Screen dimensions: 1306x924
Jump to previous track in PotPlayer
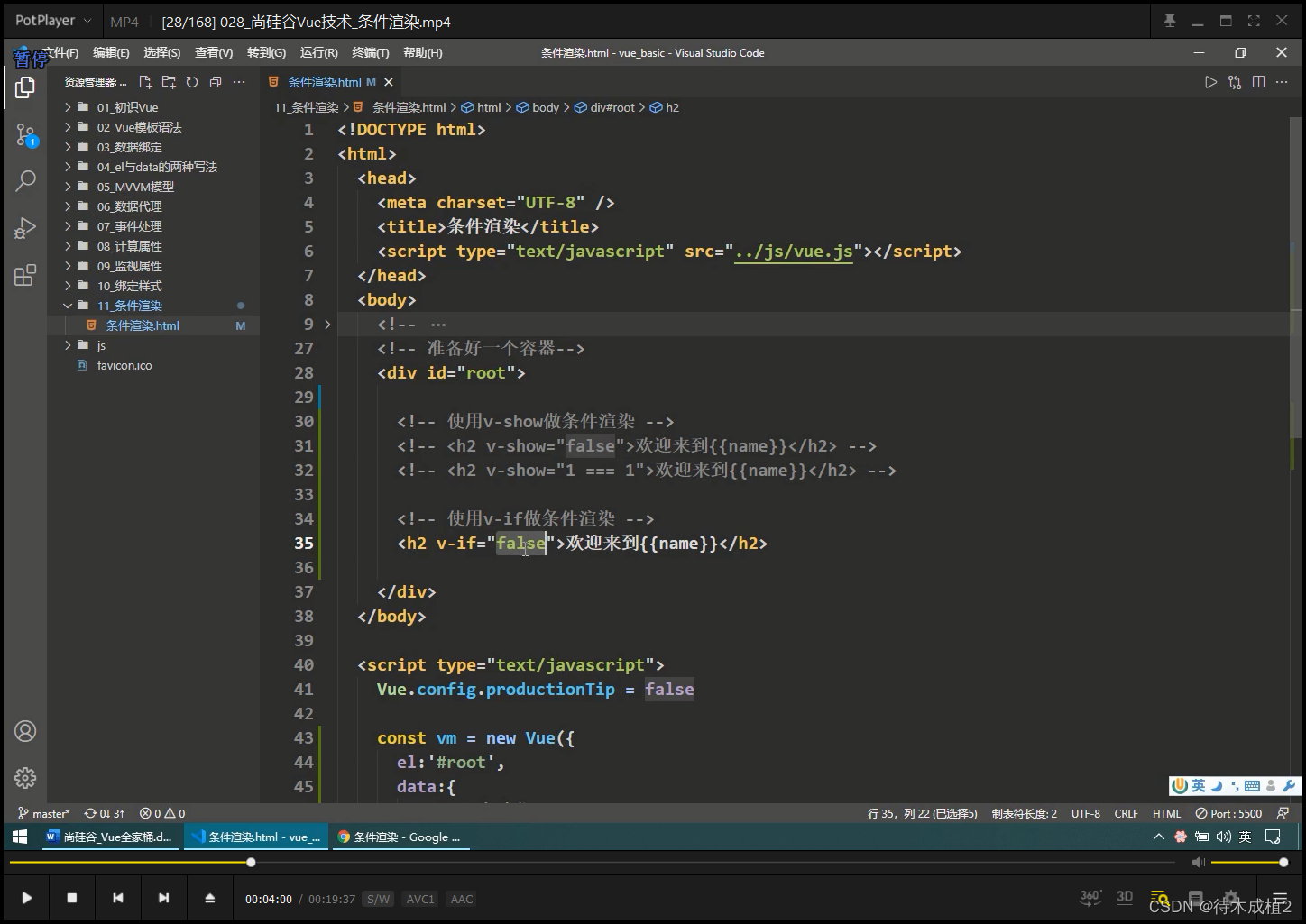click(118, 898)
